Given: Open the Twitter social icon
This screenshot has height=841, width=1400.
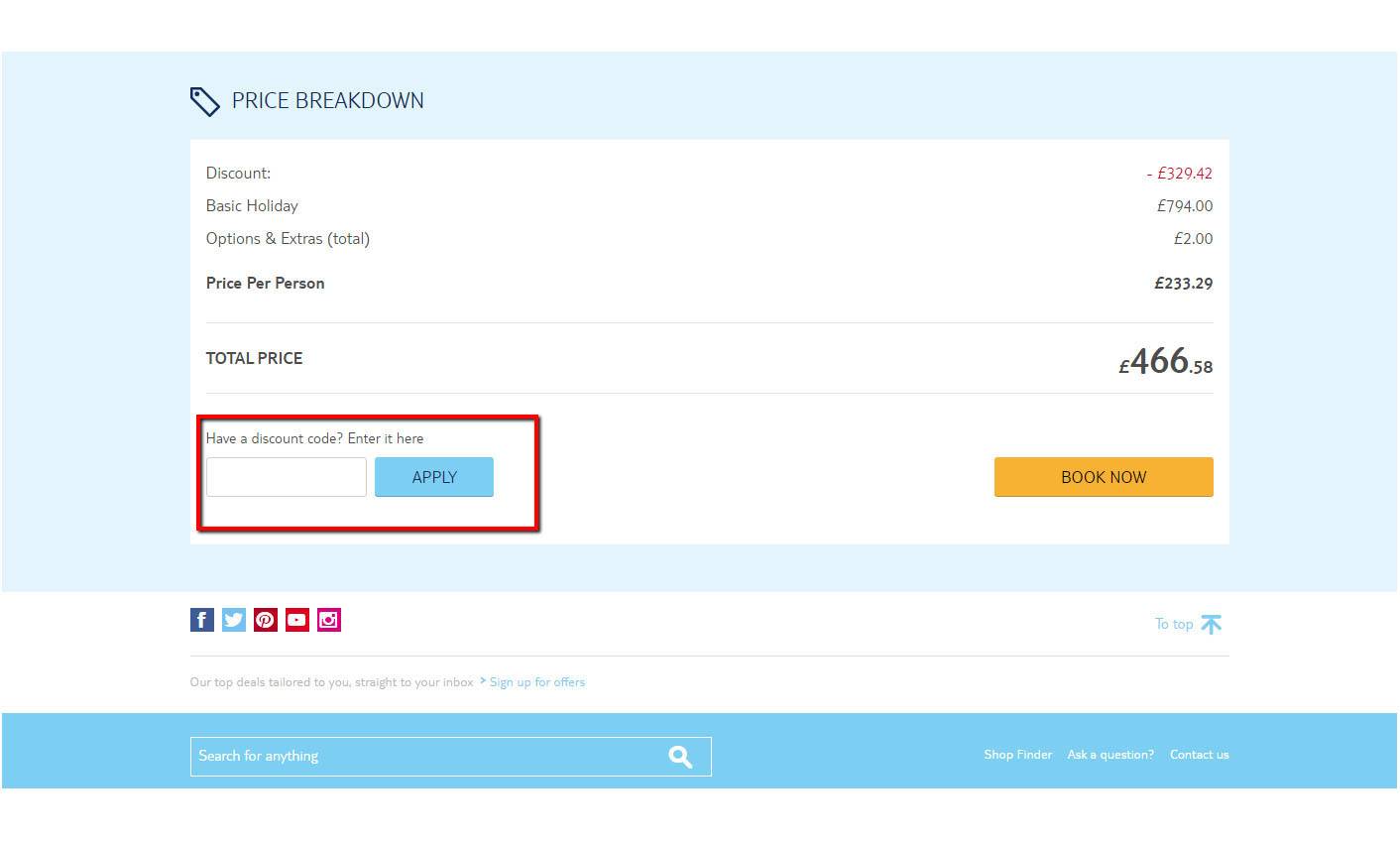Looking at the screenshot, I should click(x=233, y=619).
